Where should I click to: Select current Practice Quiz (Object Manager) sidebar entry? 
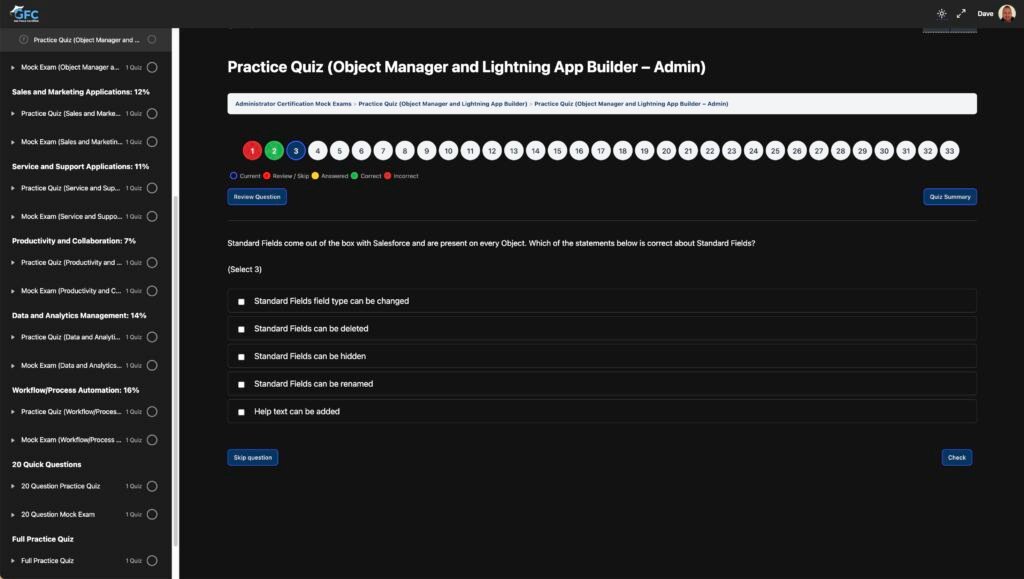86,40
